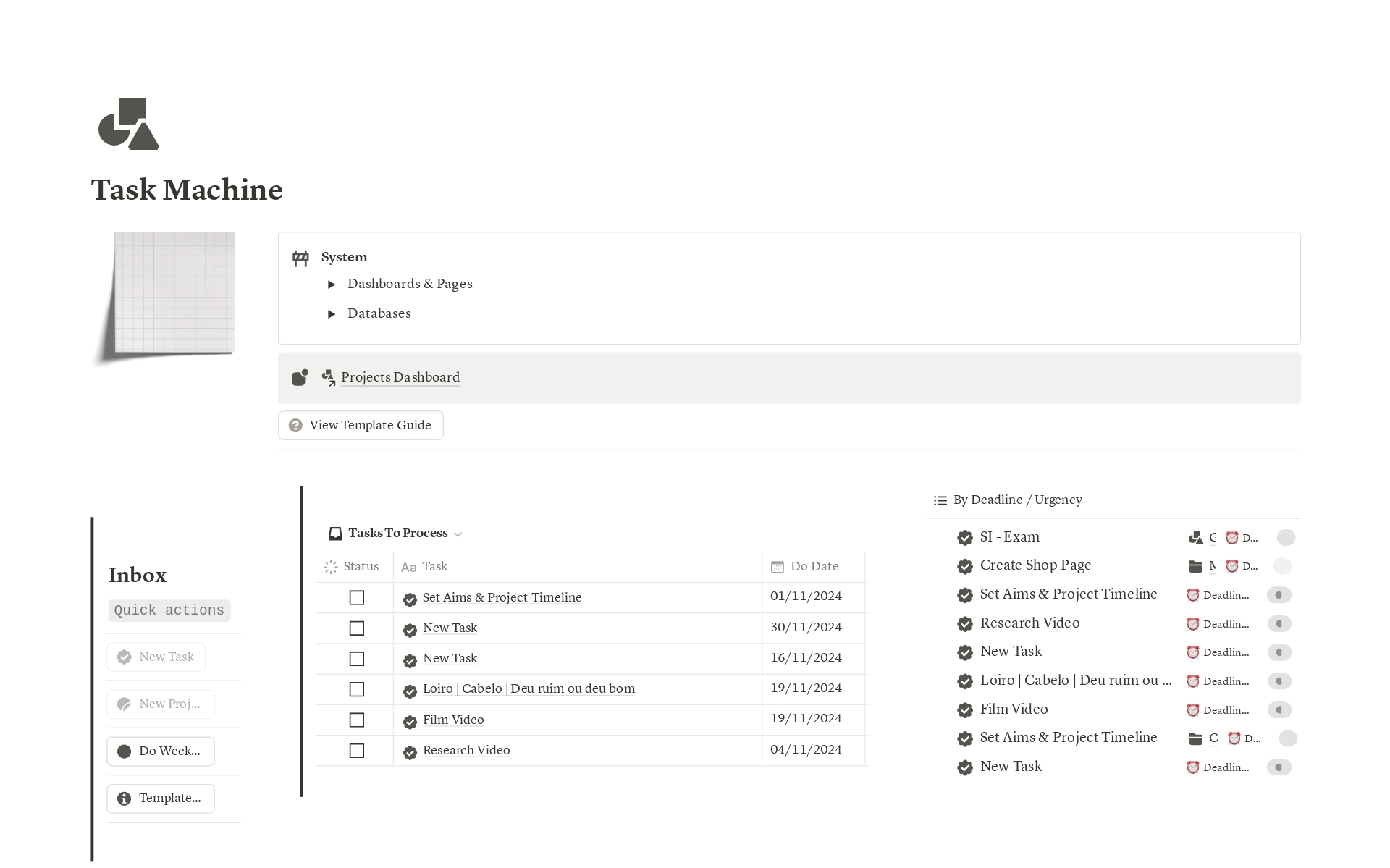Click the task badge icon beside SI - Exam
The image size is (1390, 868).
[x=964, y=537]
